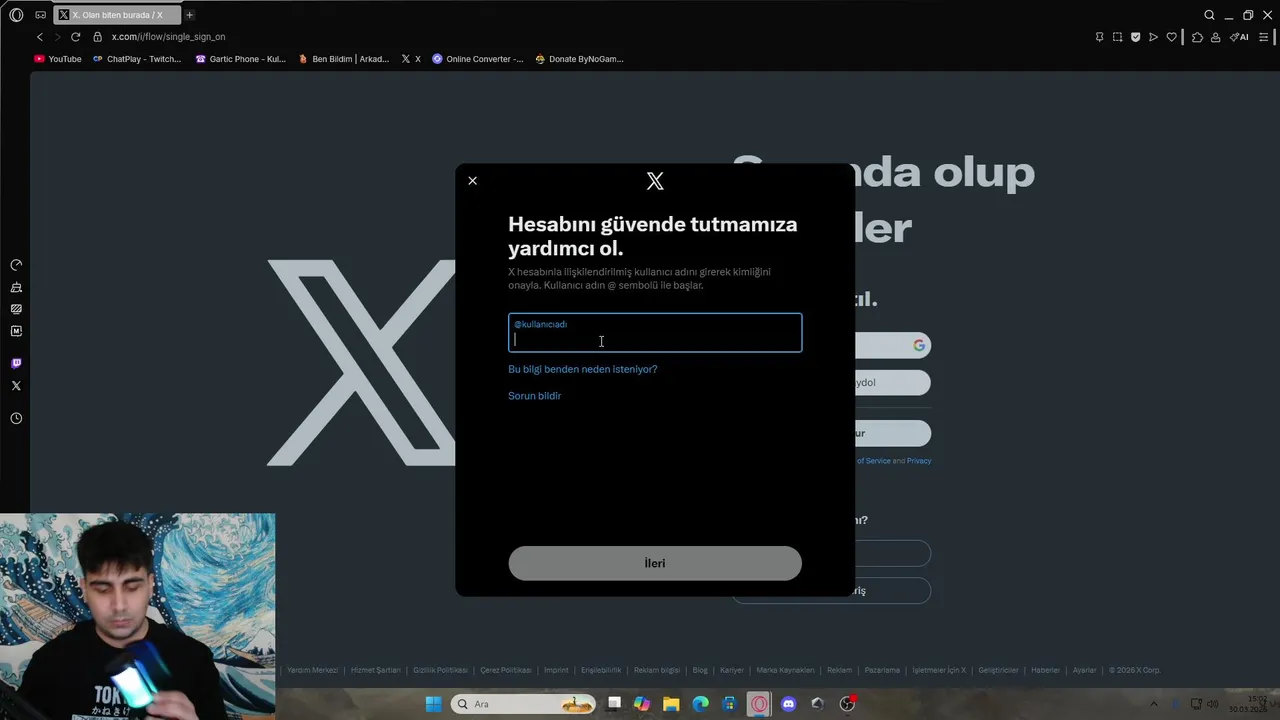1280x720 pixels.
Task: Click the pinboard pin icon in toolbar
Action: coord(1099,37)
